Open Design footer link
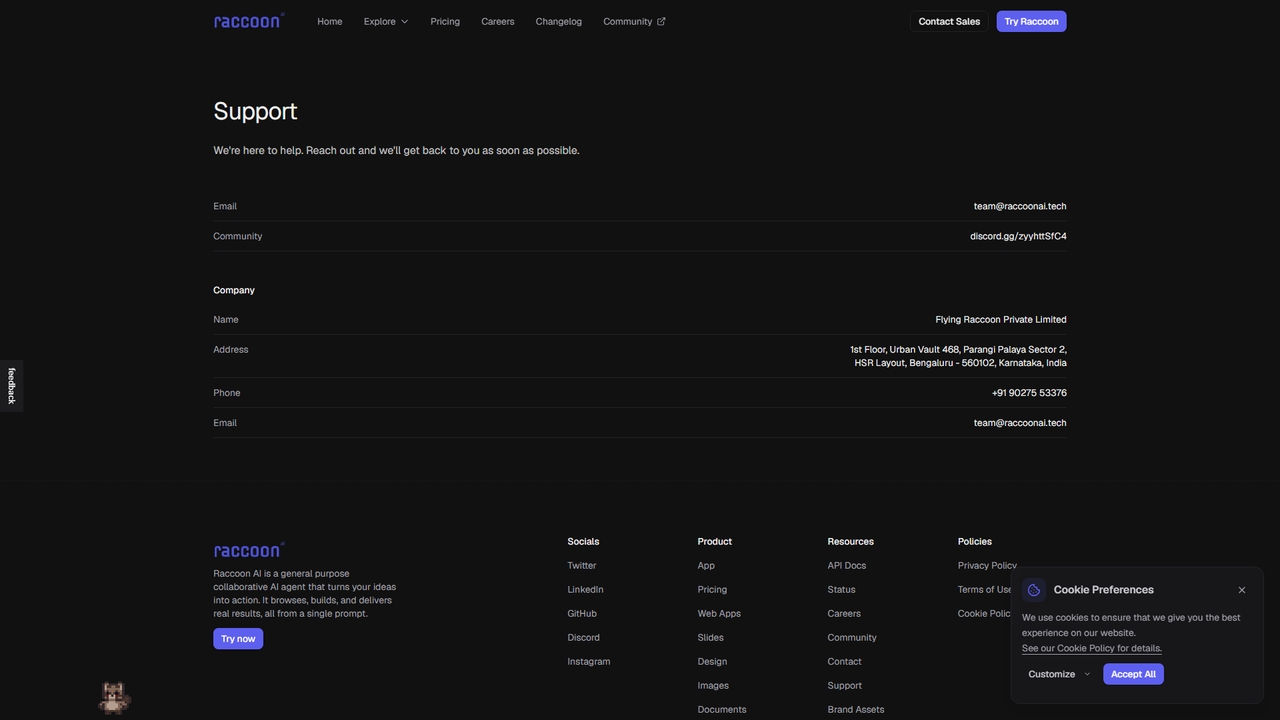The width and height of the screenshot is (1280, 720). tap(712, 661)
